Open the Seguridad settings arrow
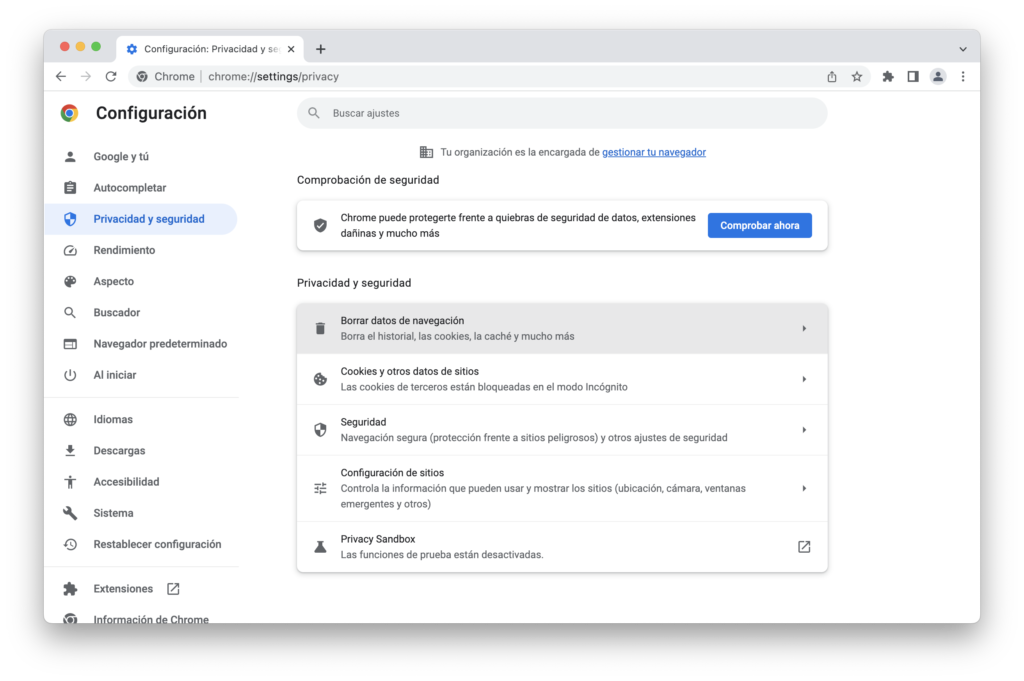Viewport: 1024px width, 681px height. coord(804,430)
